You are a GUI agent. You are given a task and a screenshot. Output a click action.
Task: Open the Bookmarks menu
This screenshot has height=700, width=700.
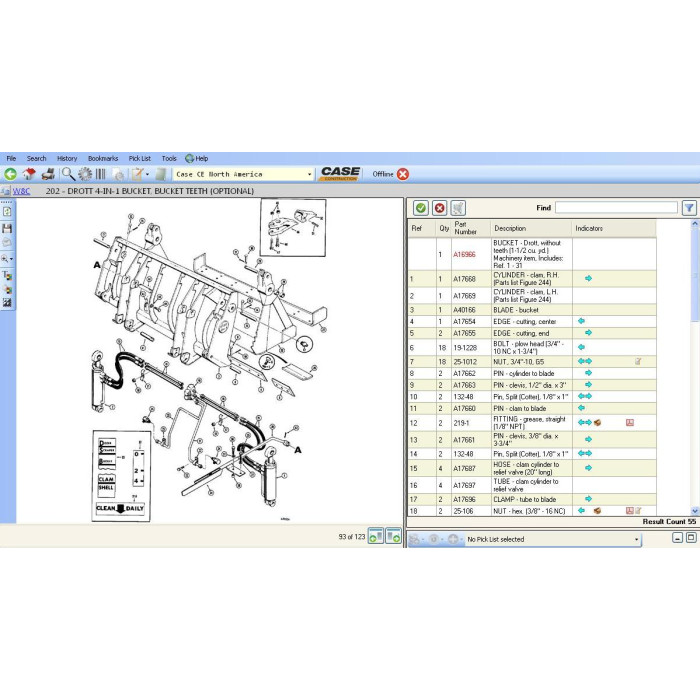tap(103, 158)
